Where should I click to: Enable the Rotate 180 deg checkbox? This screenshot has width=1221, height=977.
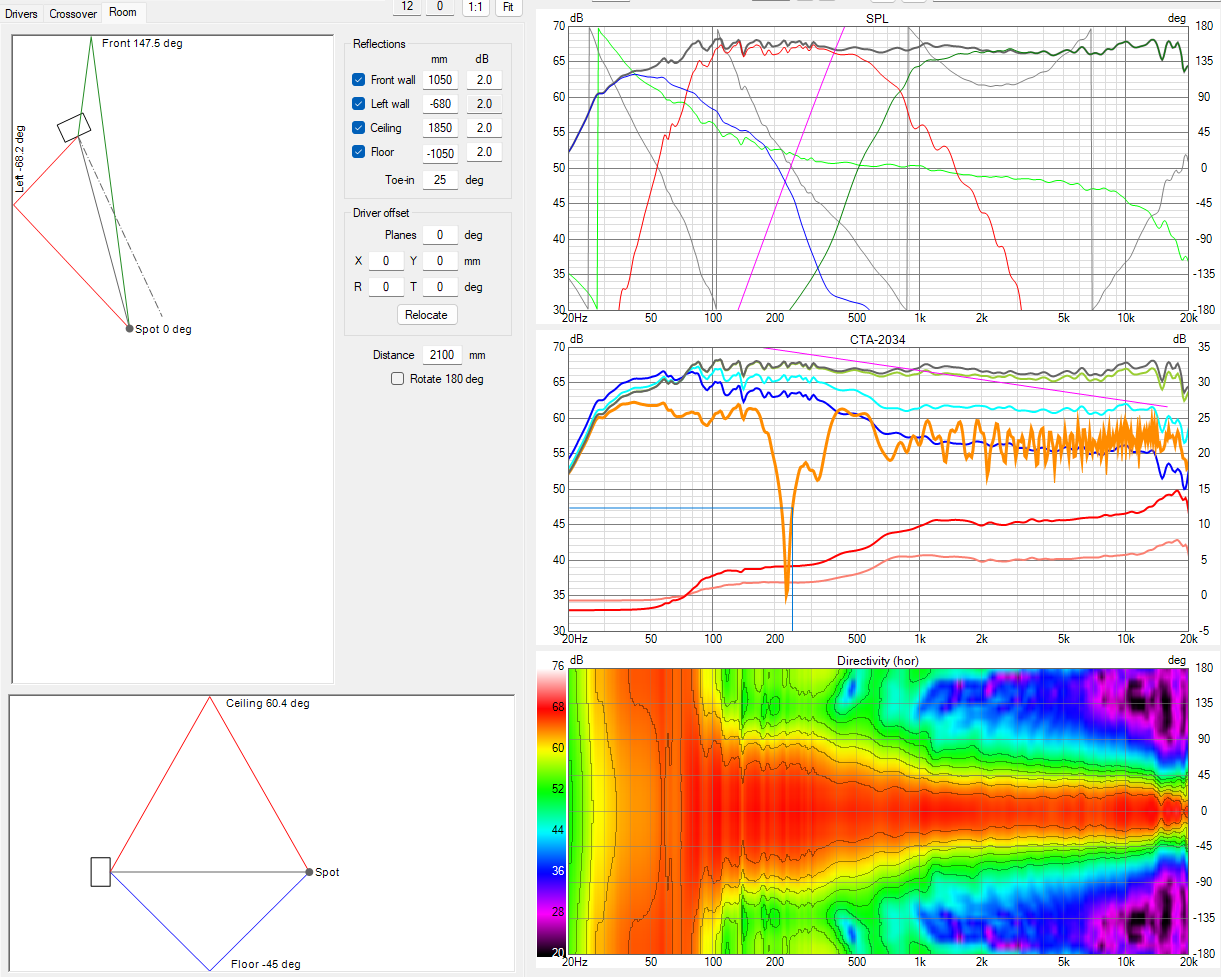[x=397, y=379]
